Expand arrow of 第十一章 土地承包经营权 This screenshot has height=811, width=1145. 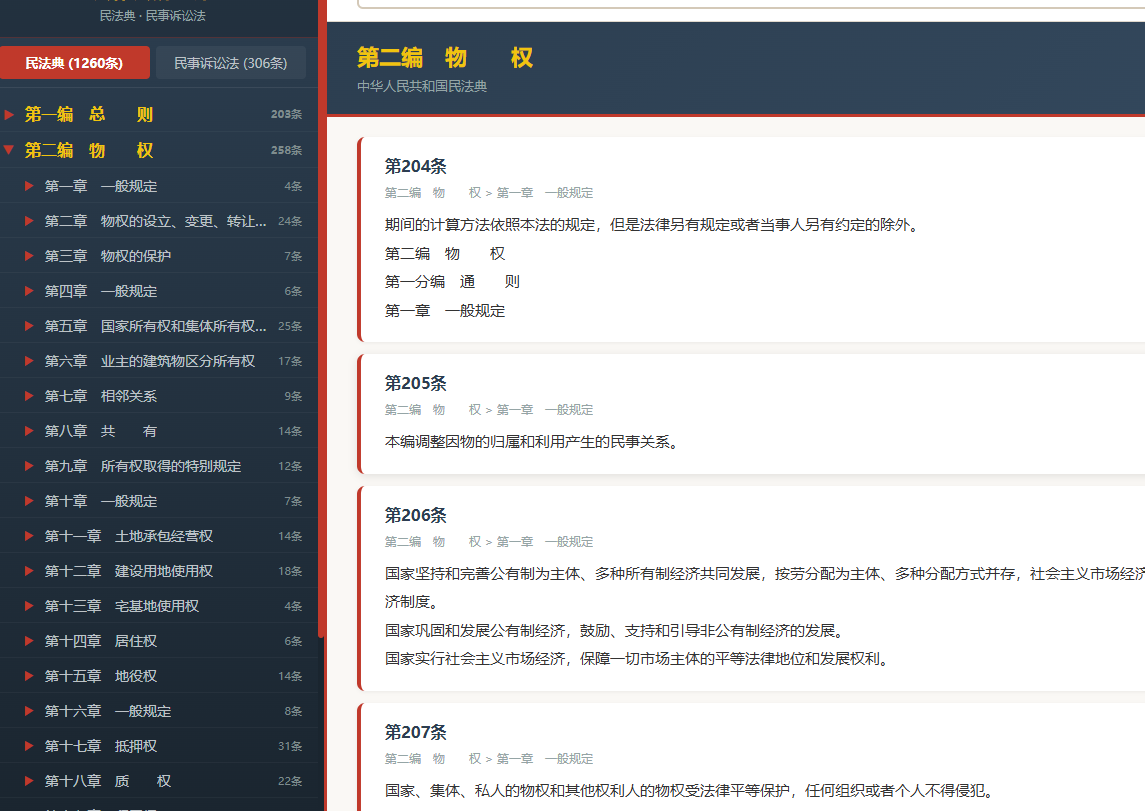(29, 537)
